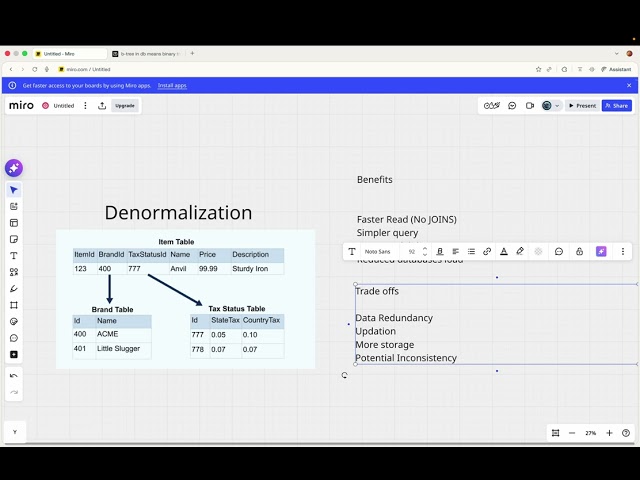The height and width of the screenshot is (480, 640).
Task: Open more options in text toolbar
Action: click(x=623, y=251)
